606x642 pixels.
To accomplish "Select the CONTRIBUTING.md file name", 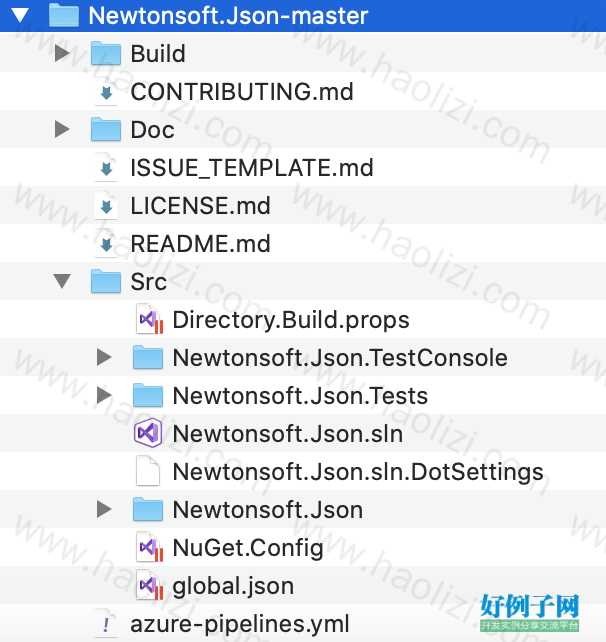I will click(242, 92).
